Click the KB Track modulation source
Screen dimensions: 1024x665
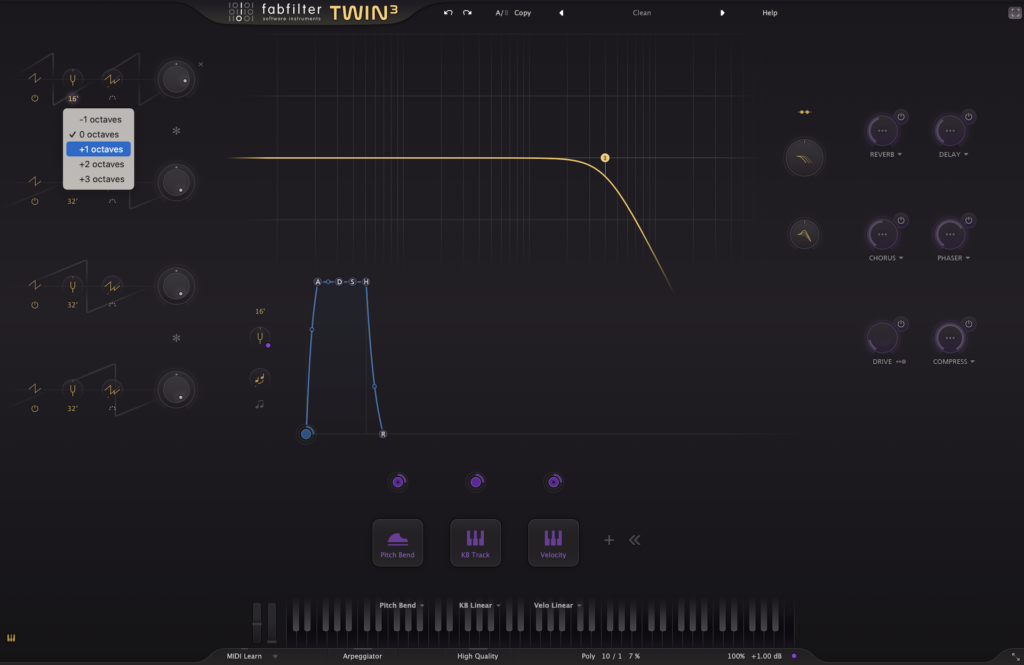[475, 543]
